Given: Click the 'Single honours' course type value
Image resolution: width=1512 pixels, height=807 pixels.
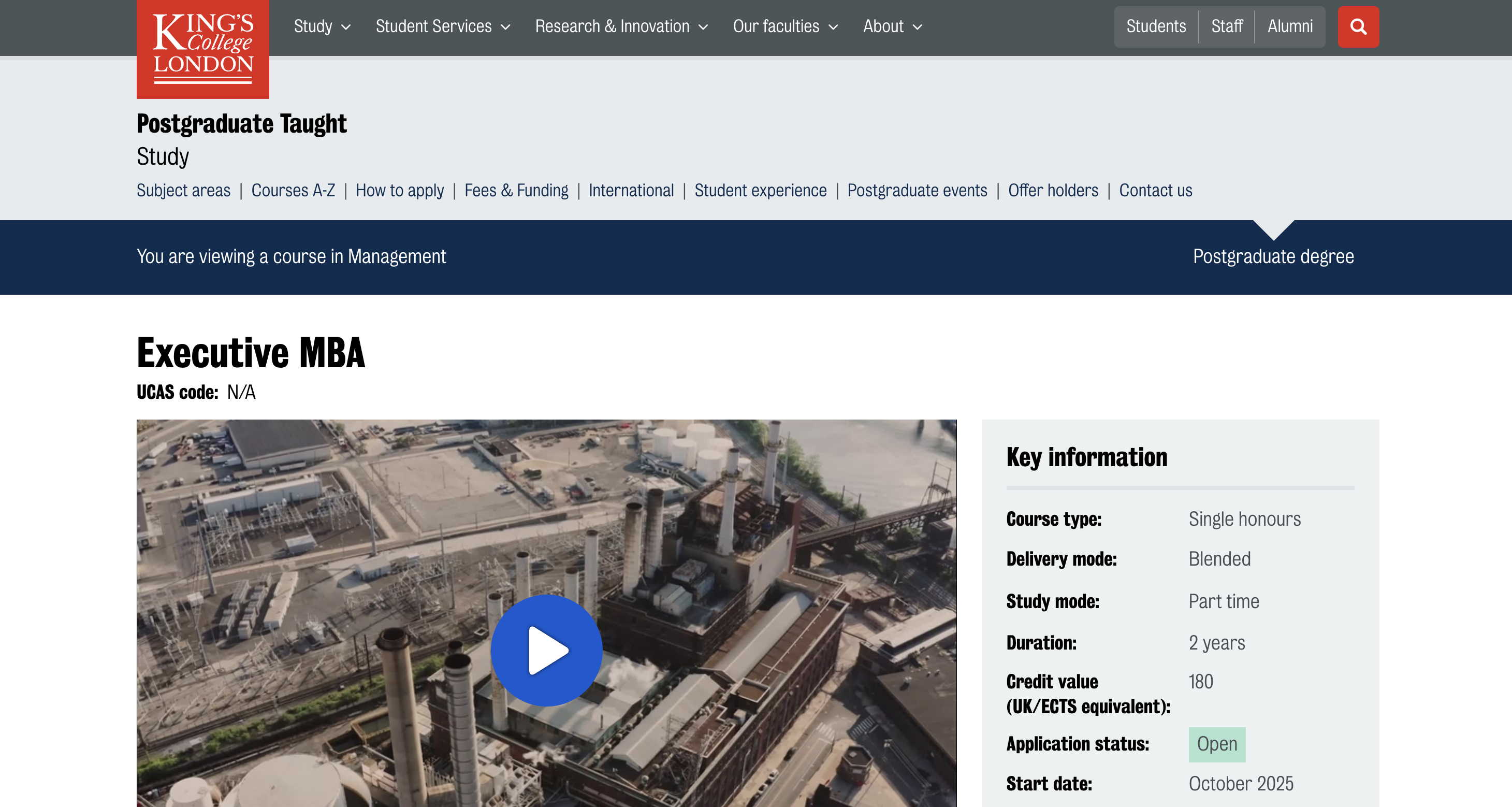Looking at the screenshot, I should (1244, 519).
